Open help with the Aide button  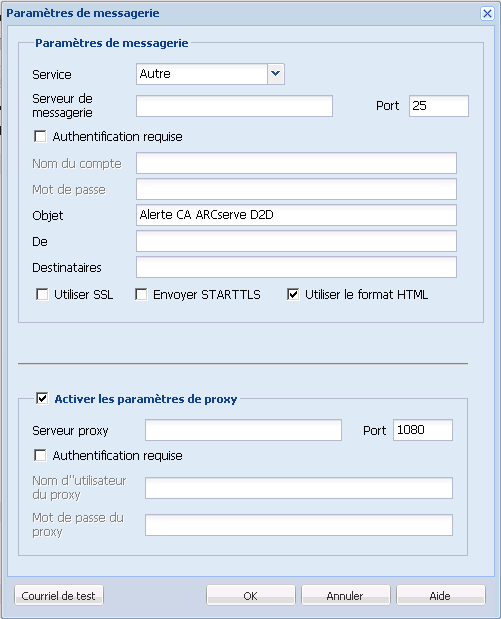point(441,595)
